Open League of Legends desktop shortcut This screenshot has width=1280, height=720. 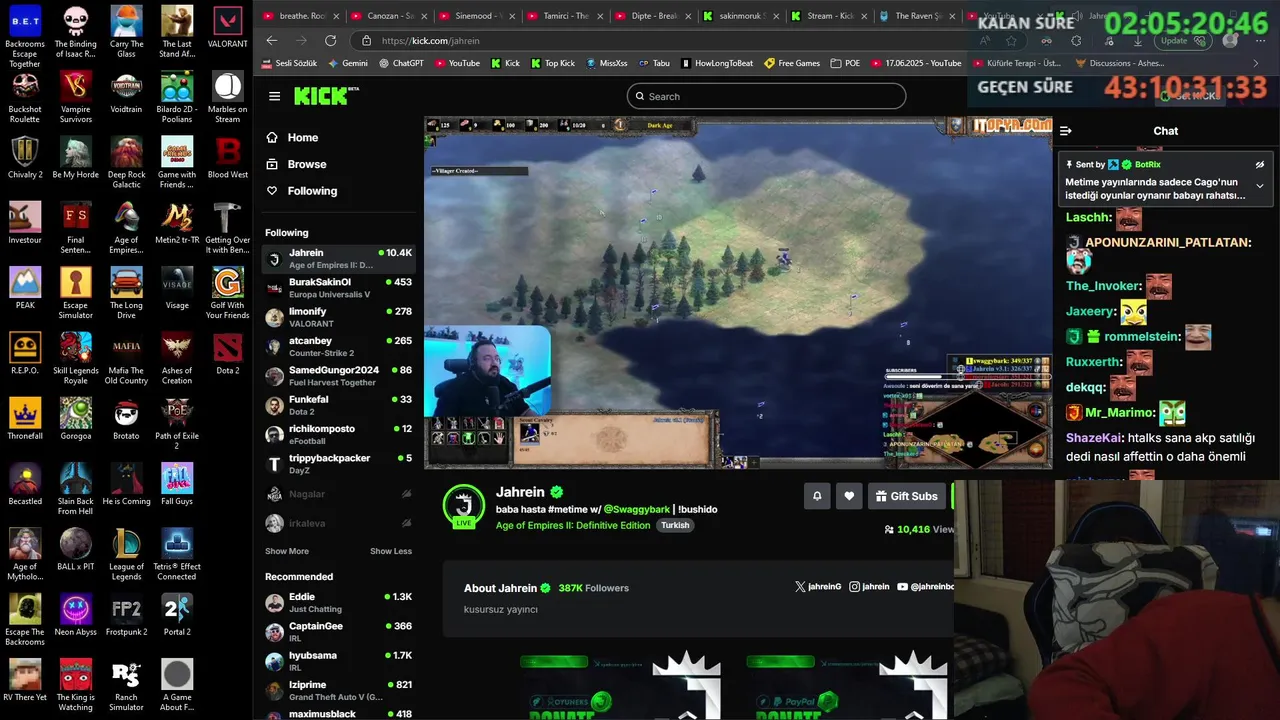pos(126,555)
